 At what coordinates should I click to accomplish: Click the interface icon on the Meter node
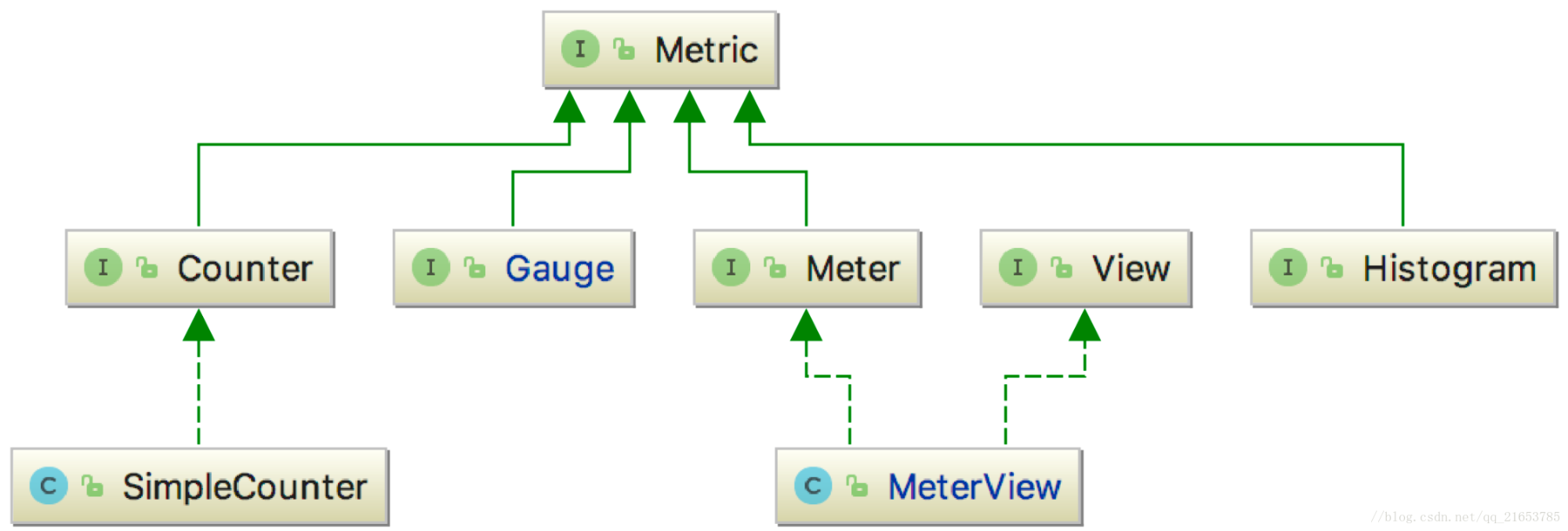(x=731, y=267)
